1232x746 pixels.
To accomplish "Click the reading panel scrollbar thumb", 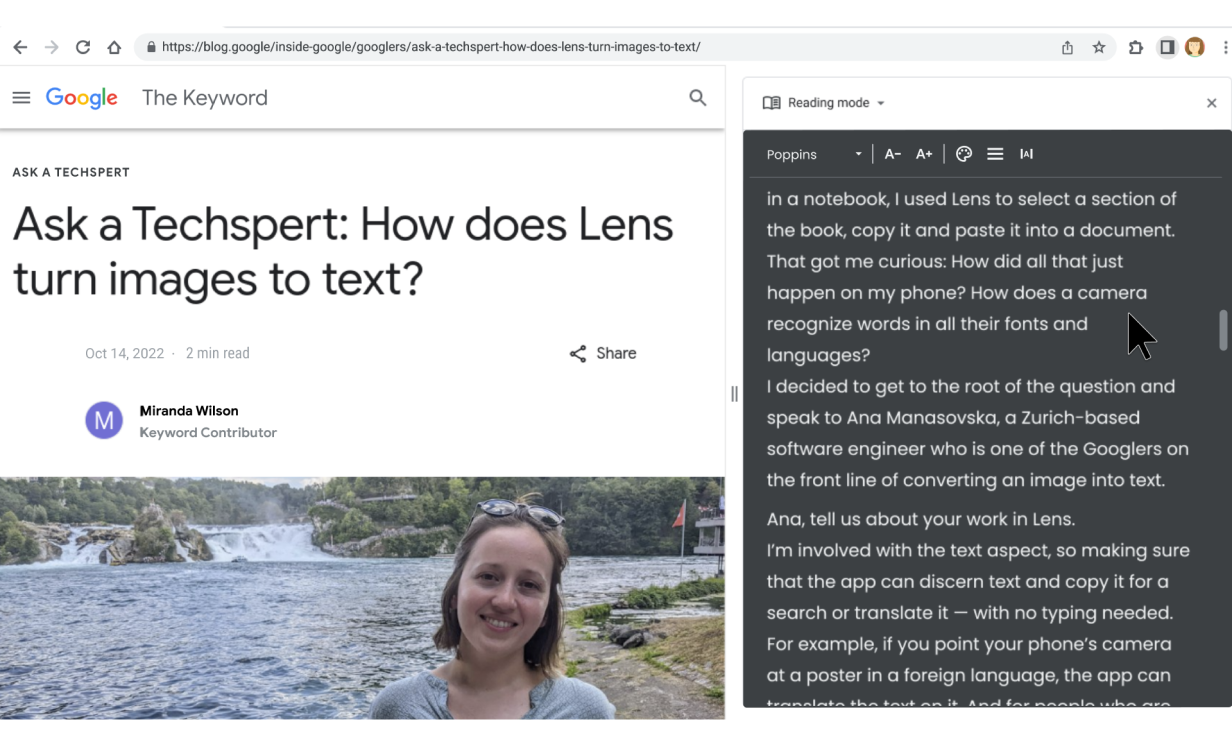I will pos(1223,330).
